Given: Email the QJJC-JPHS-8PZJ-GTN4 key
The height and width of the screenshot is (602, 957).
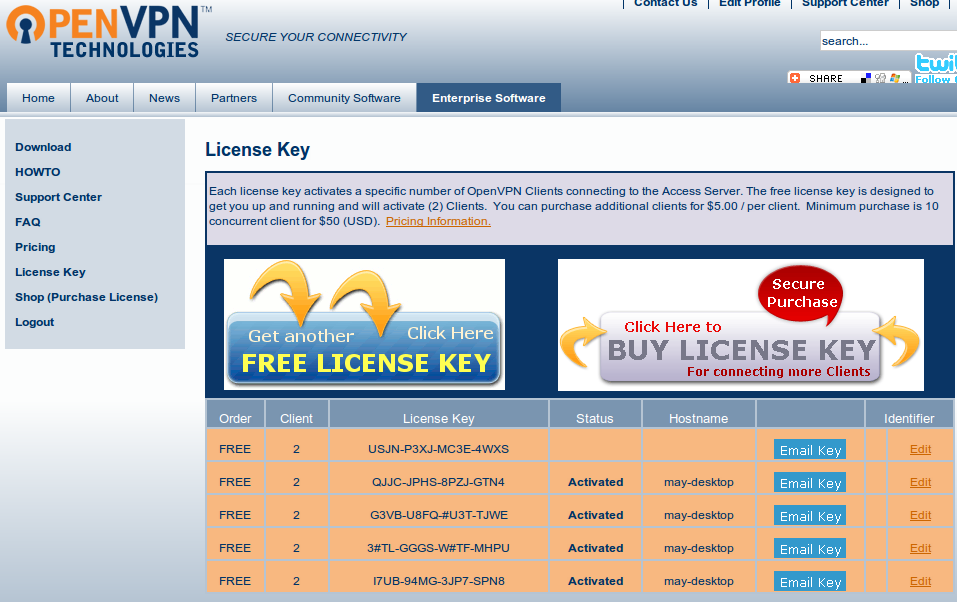Looking at the screenshot, I should (x=810, y=483).
